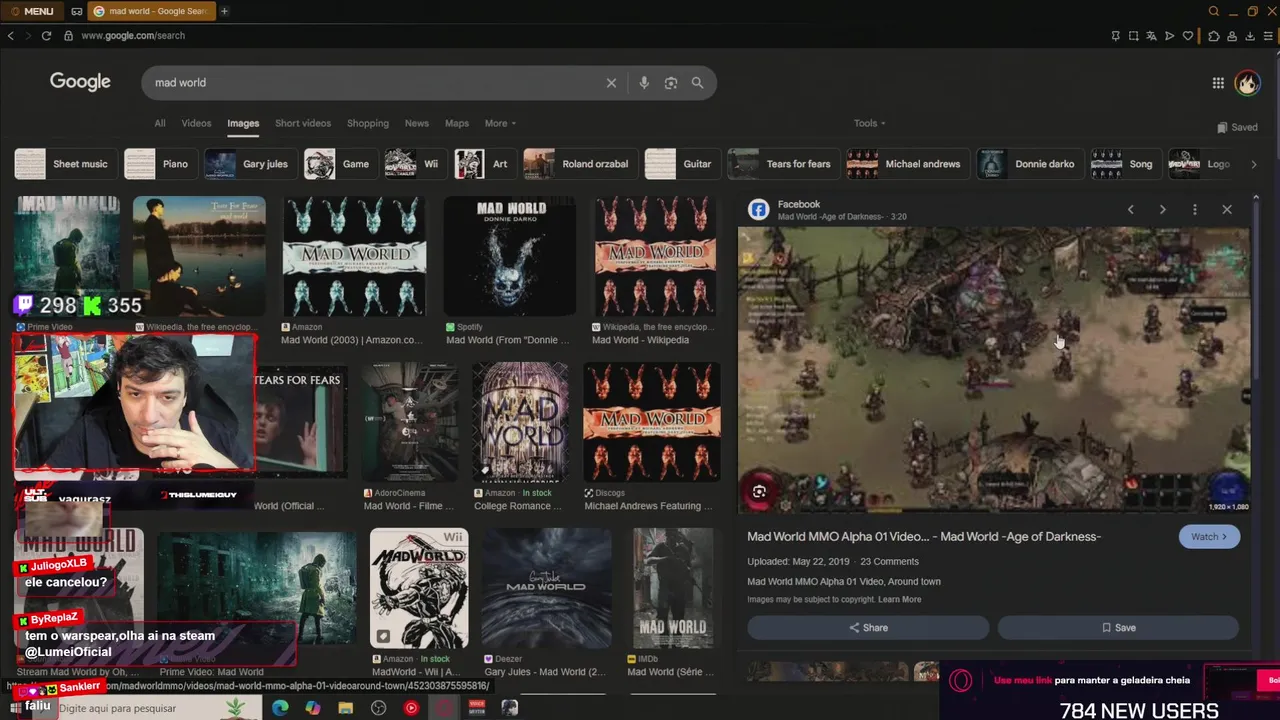Clear the search box with X
The width and height of the screenshot is (1280, 720).
click(x=611, y=83)
